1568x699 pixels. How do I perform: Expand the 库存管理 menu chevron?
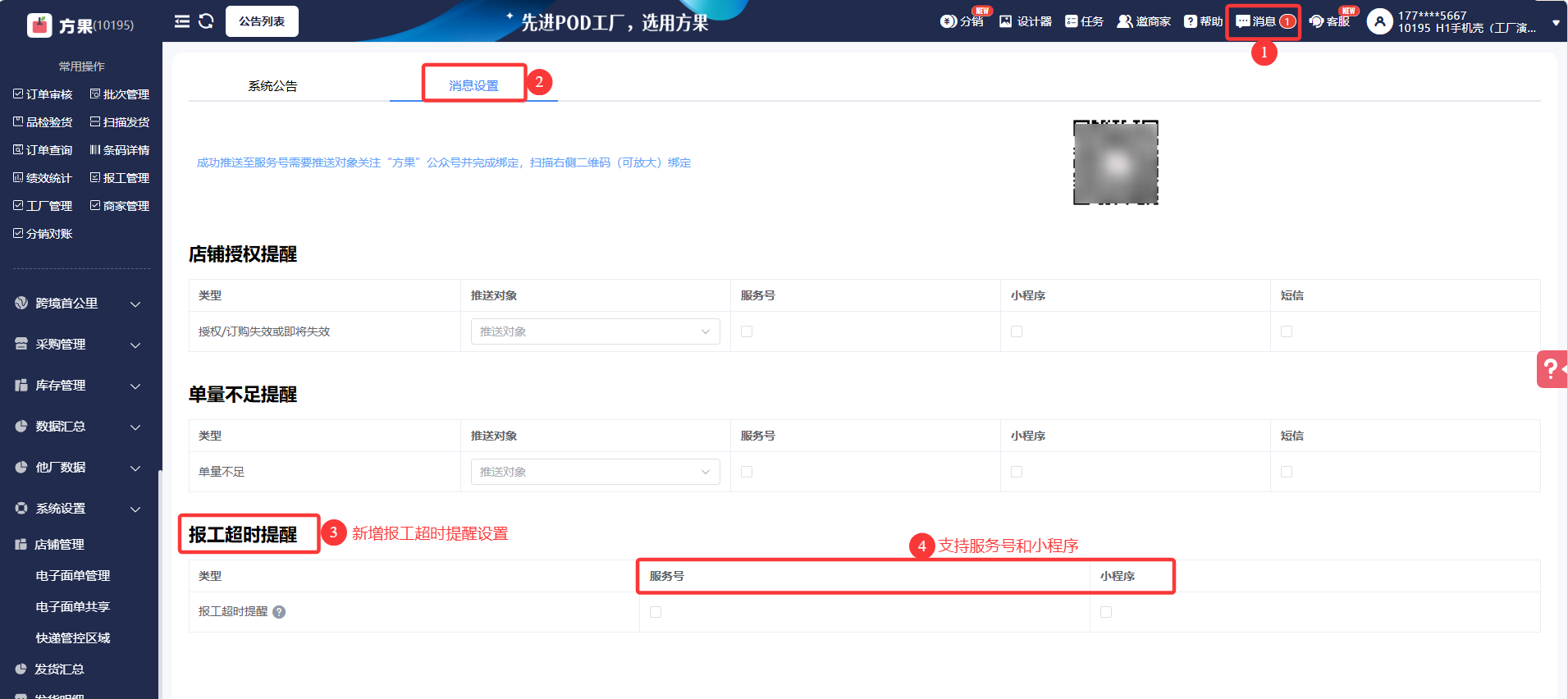[x=135, y=386]
